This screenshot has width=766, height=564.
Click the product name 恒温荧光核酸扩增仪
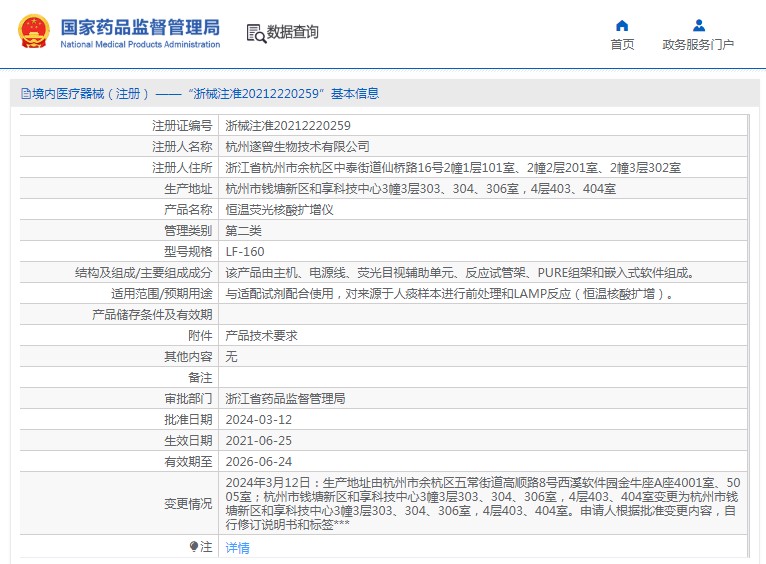(x=279, y=209)
